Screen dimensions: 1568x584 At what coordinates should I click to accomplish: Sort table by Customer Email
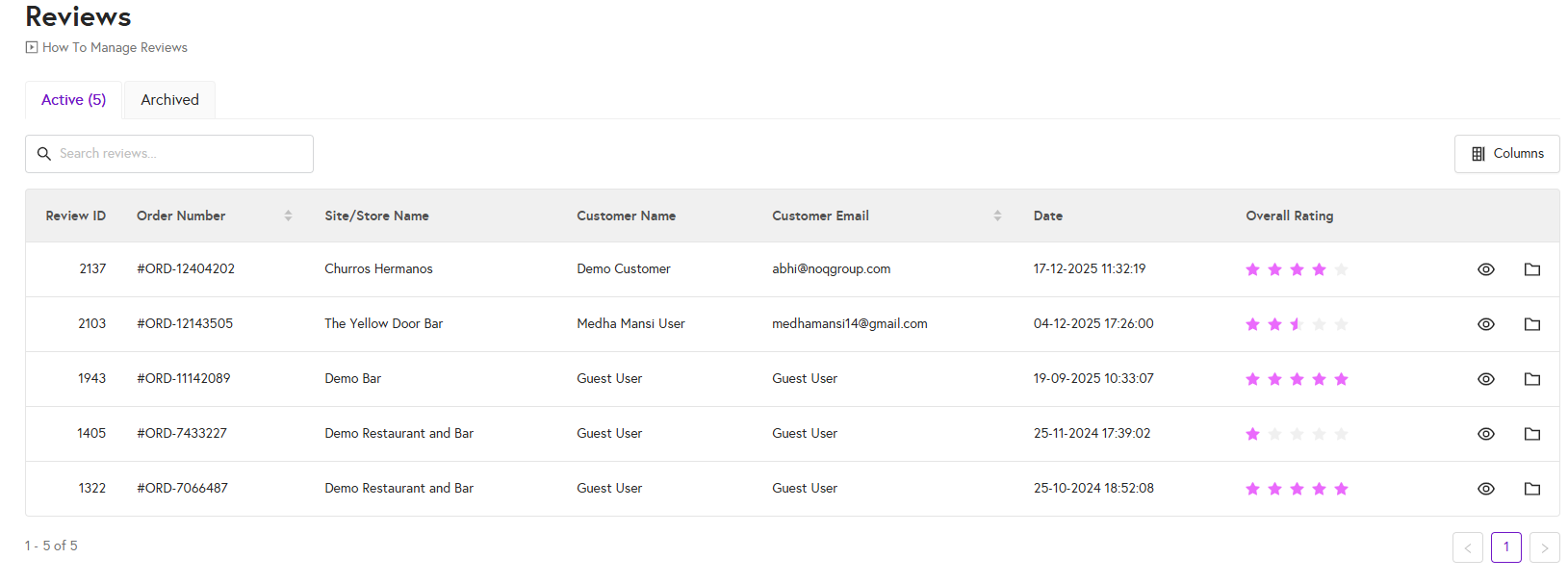(x=997, y=216)
